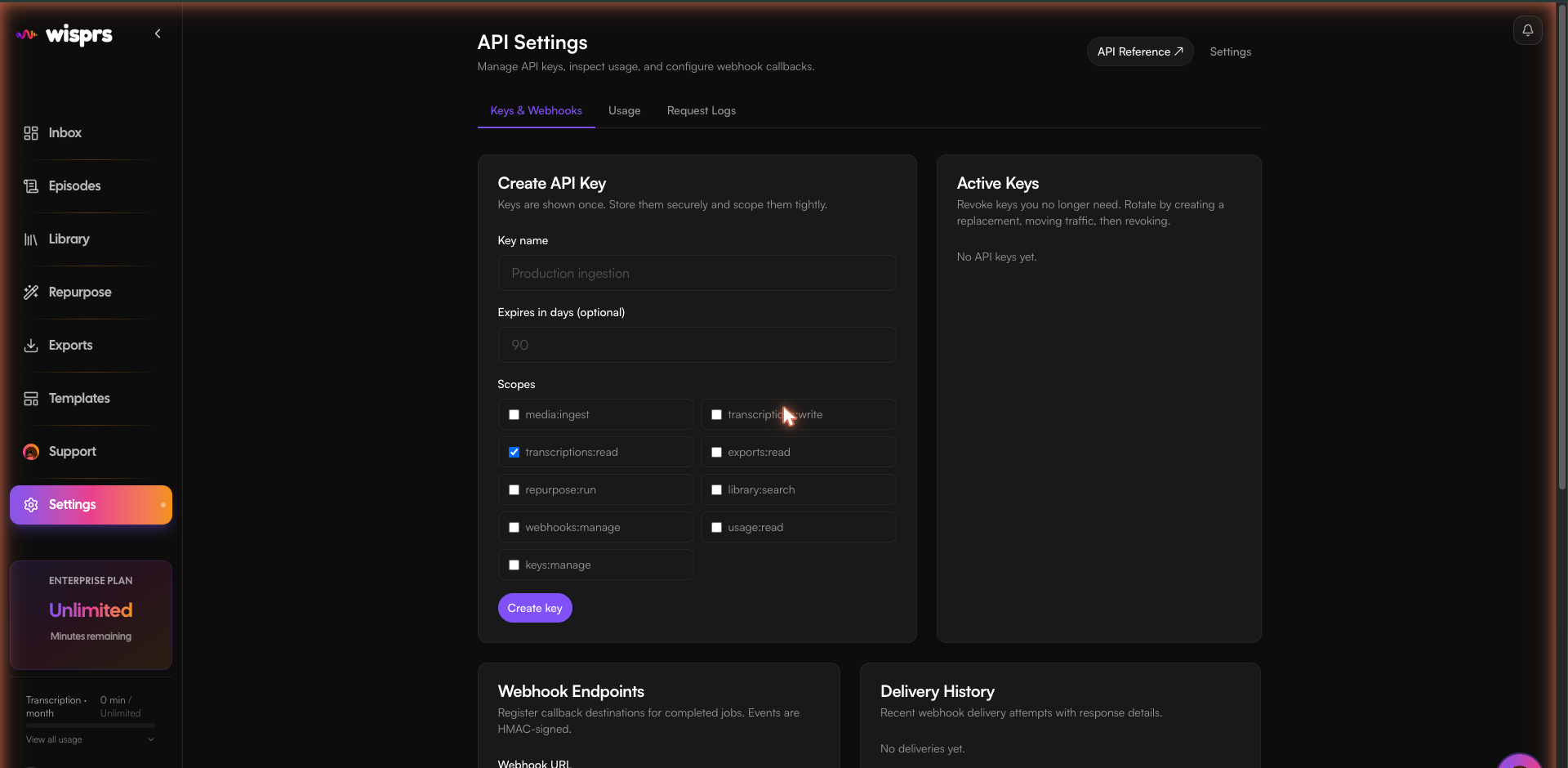
Task: Click the Settings link at top right
Action: point(1231,51)
